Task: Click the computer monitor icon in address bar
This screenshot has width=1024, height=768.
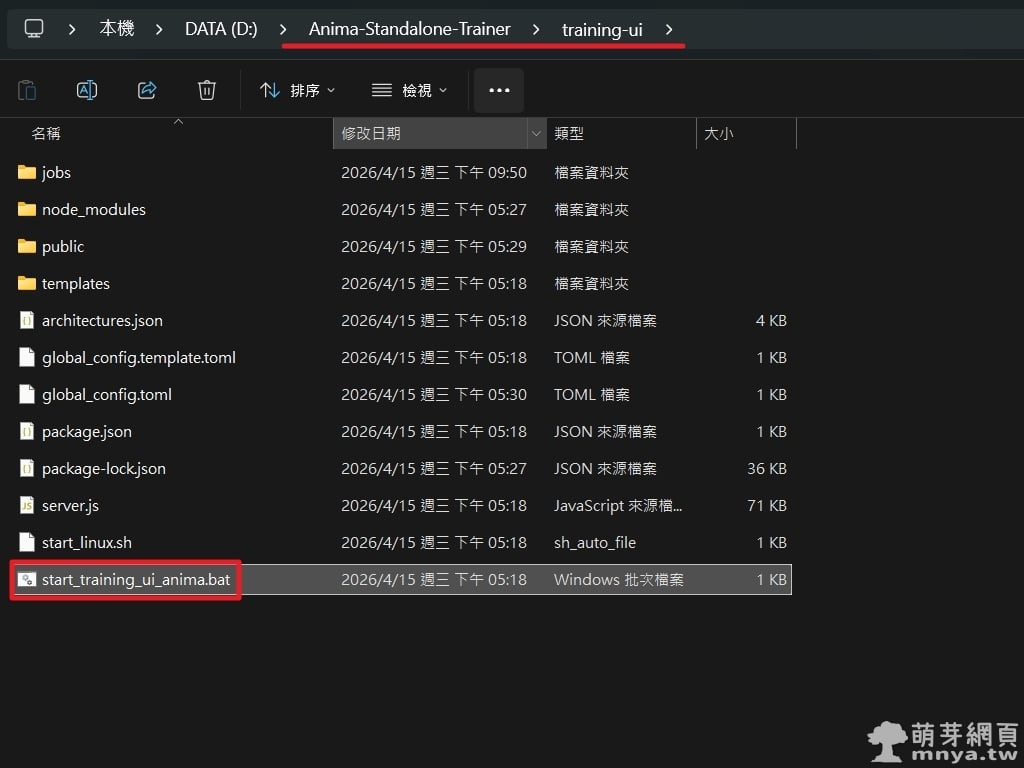Action: pyautogui.click(x=34, y=29)
